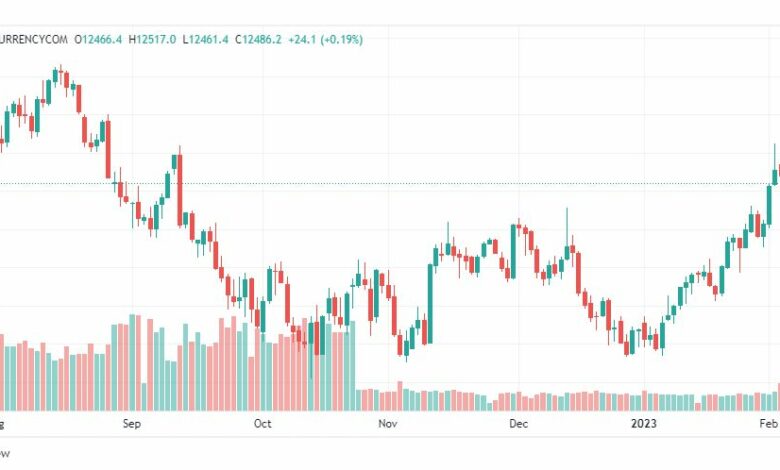This screenshot has width=780, height=470.
Task: Select the Sep label on time axis
Action: [133, 424]
